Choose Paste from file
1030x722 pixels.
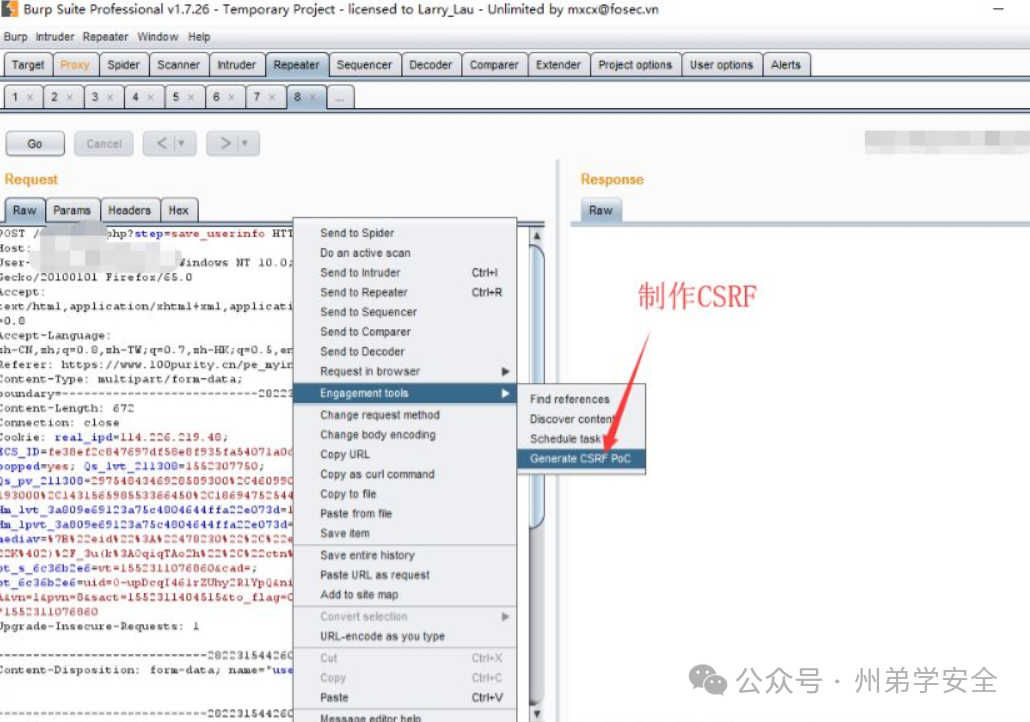[405, 514]
